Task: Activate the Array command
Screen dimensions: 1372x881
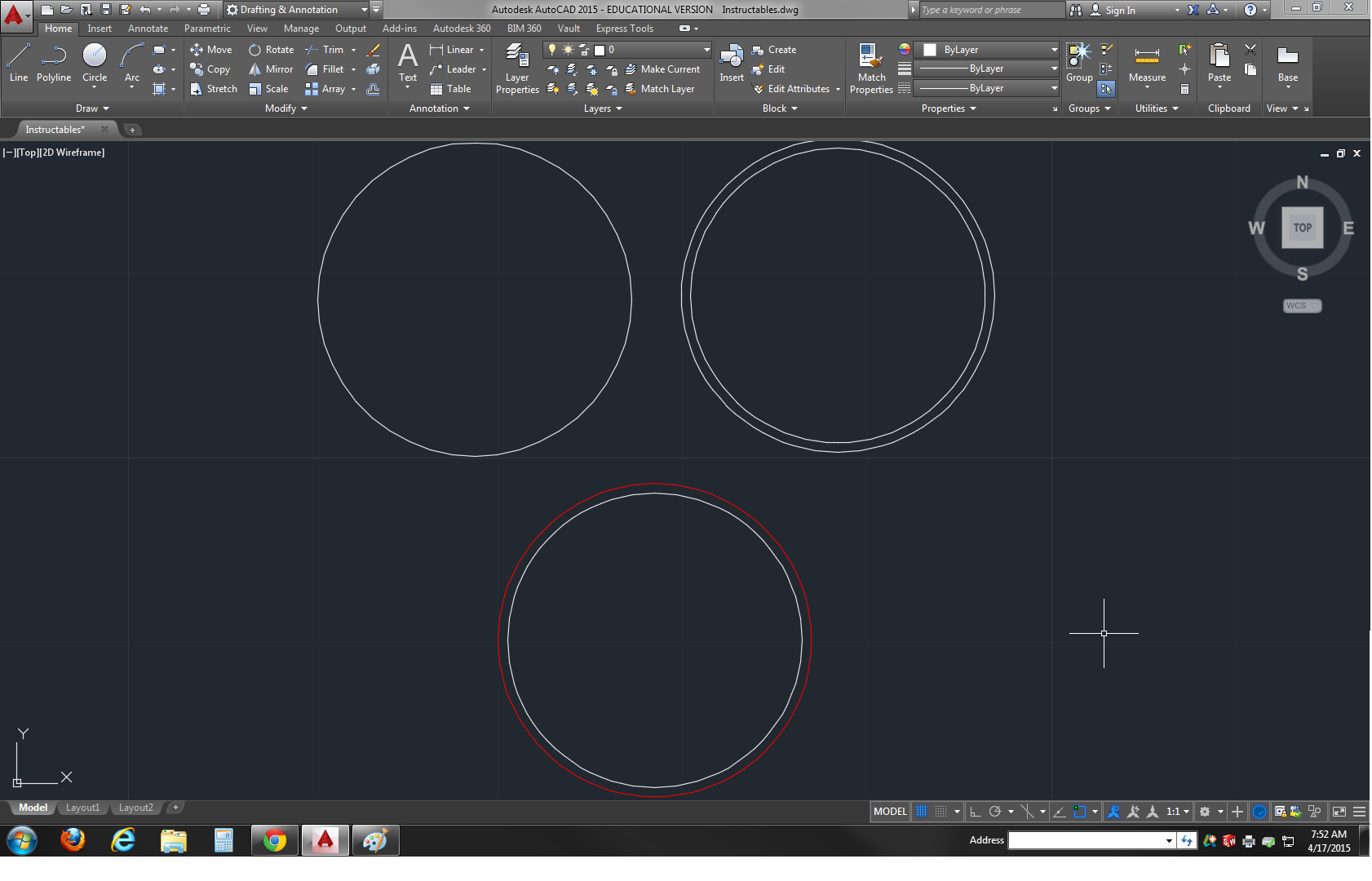Action: [325, 89]
